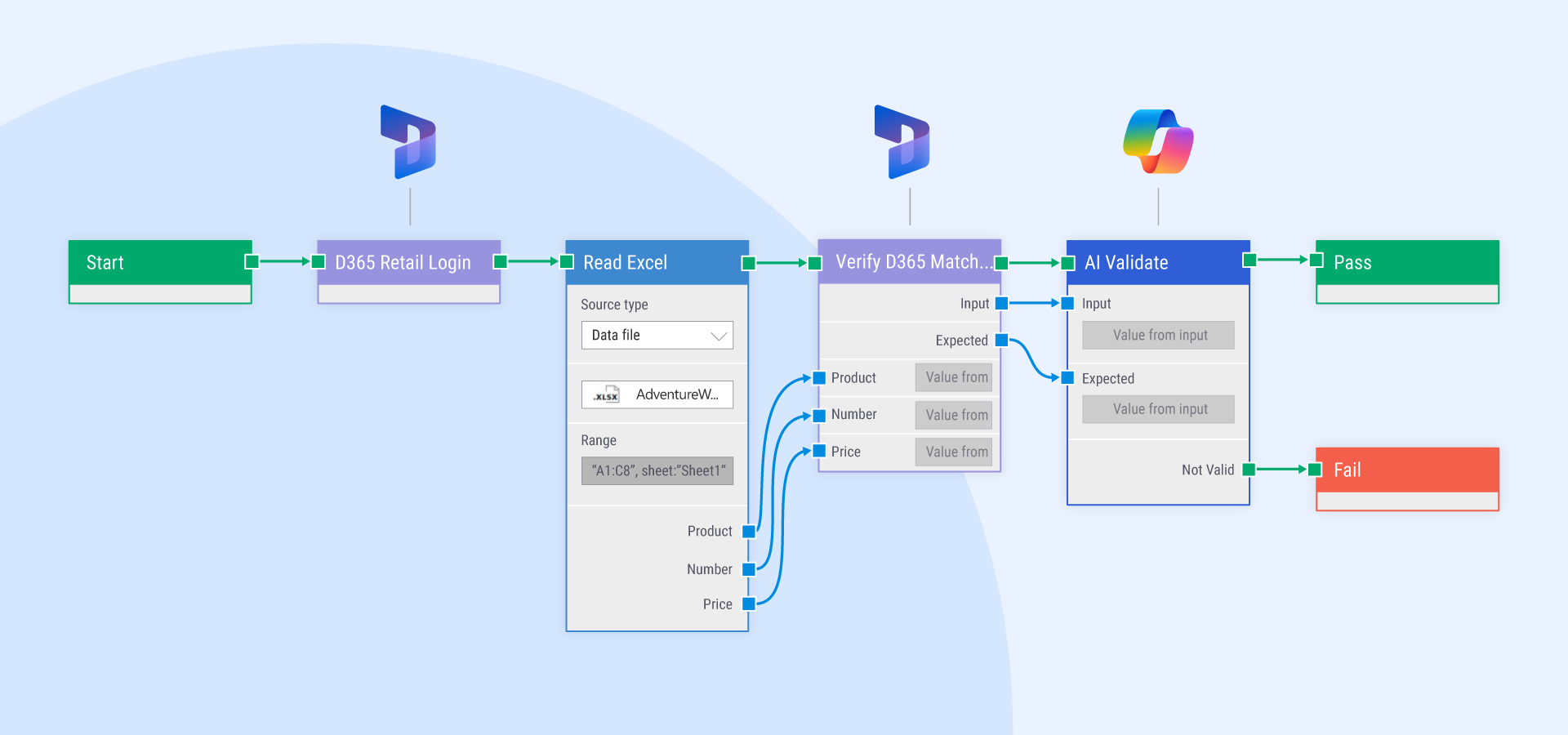The width and height of the screenshot is (1568, 735).
Task: Click the Verify D365 Match header bar
Action: click(x=906, y=262)
